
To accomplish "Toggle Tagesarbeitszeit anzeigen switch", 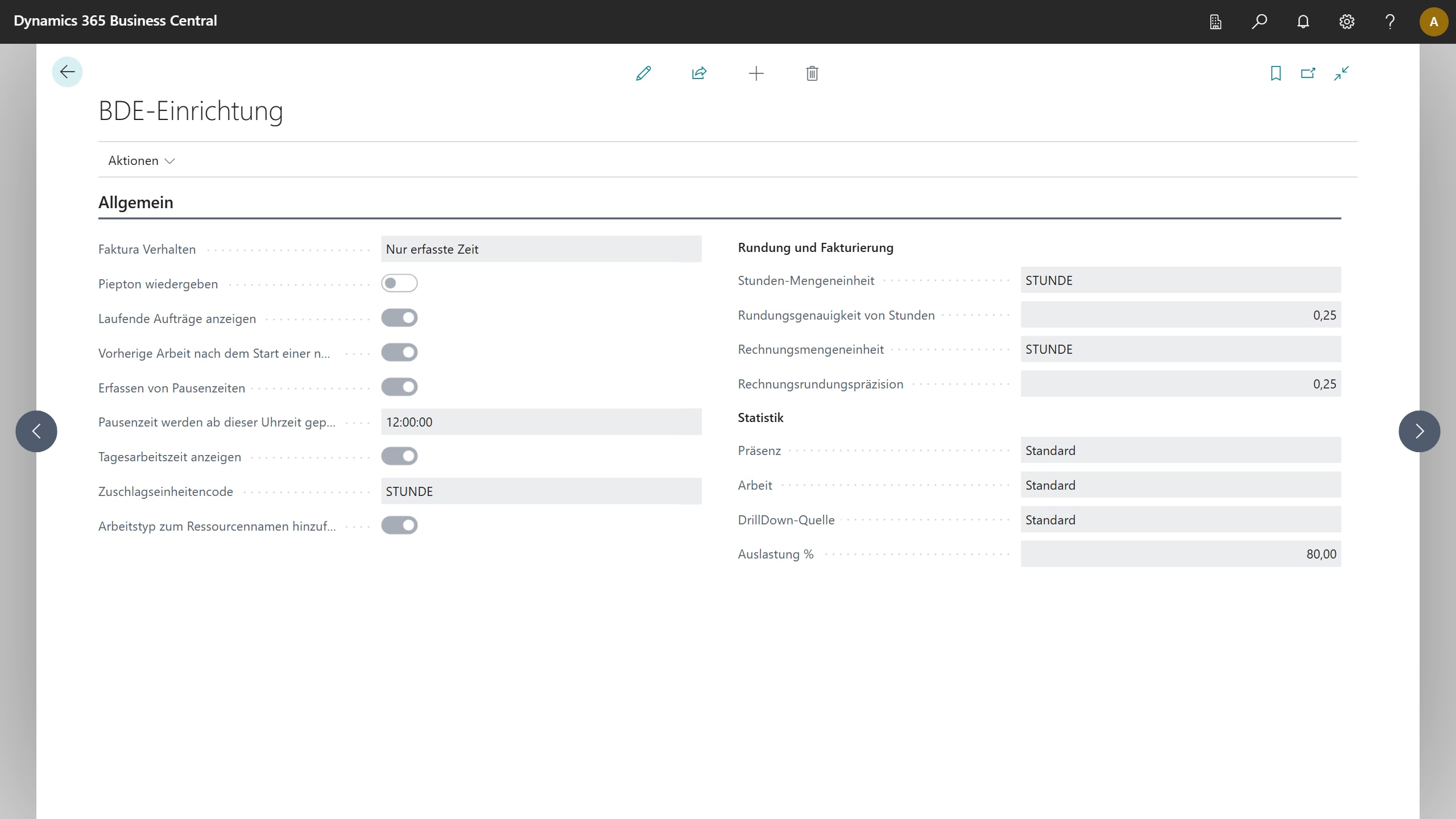I will click(x=399, y=456).
